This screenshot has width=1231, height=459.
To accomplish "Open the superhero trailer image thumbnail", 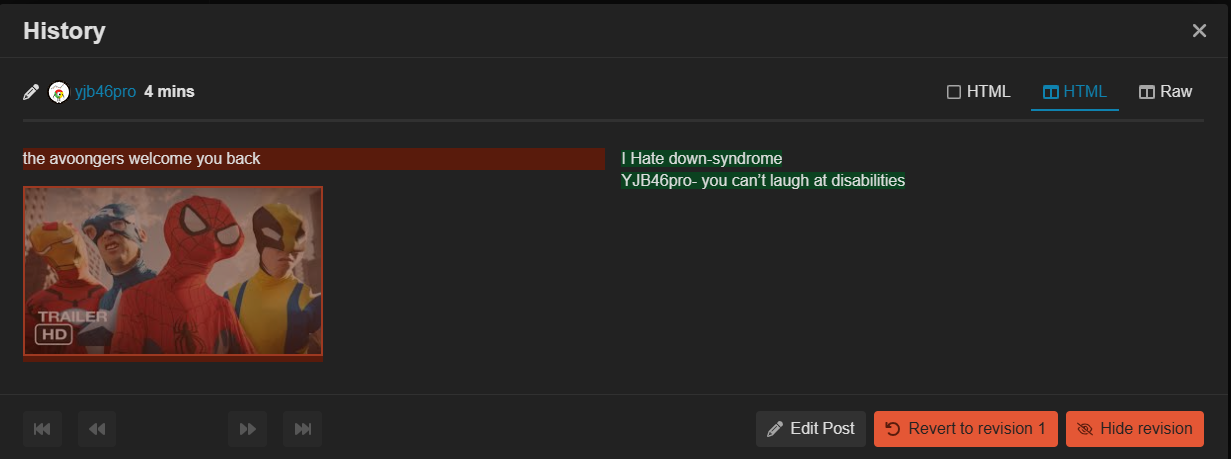I will 173,270.
